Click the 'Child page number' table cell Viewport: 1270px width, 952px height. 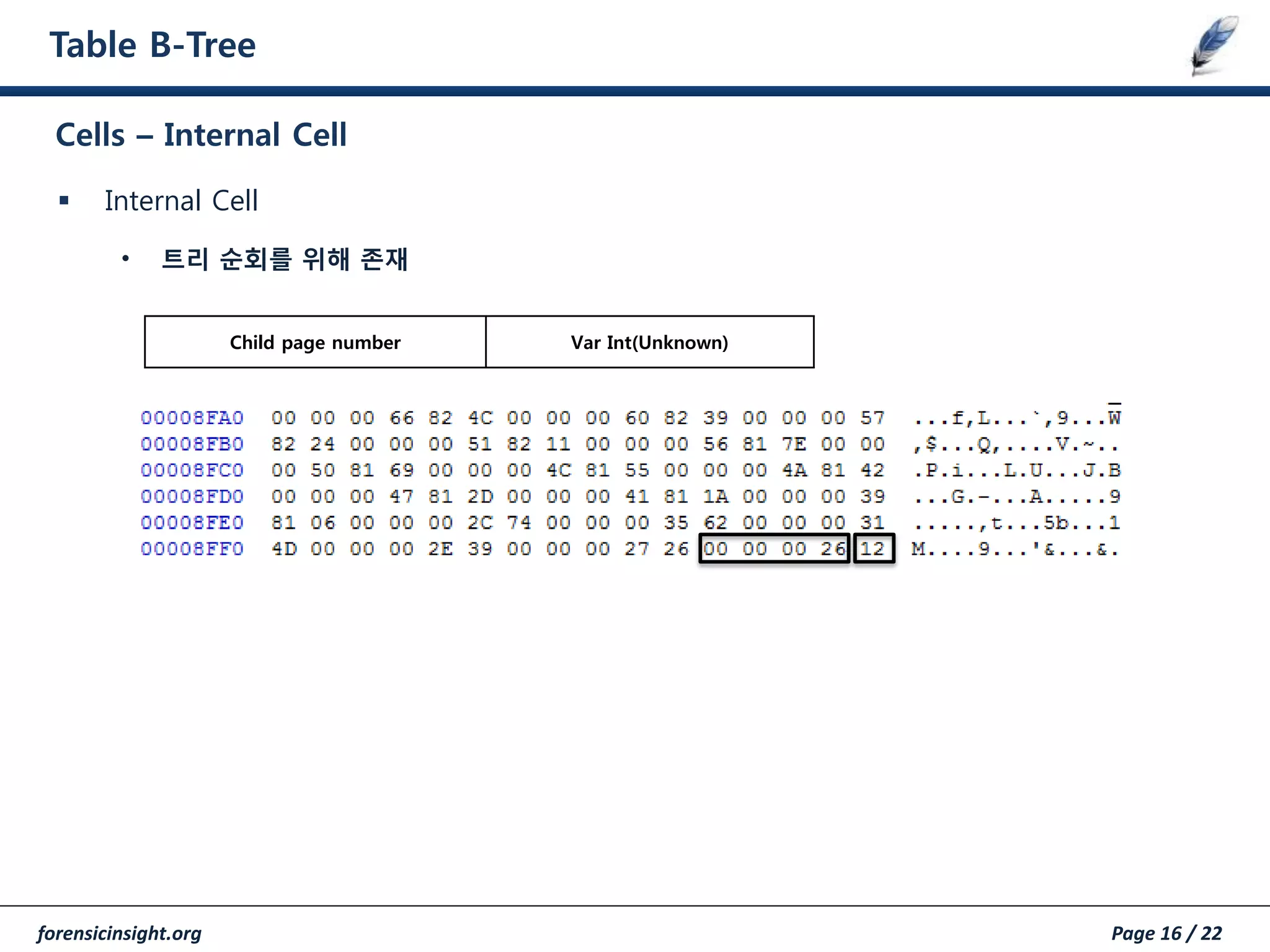[x=315, y=342]
